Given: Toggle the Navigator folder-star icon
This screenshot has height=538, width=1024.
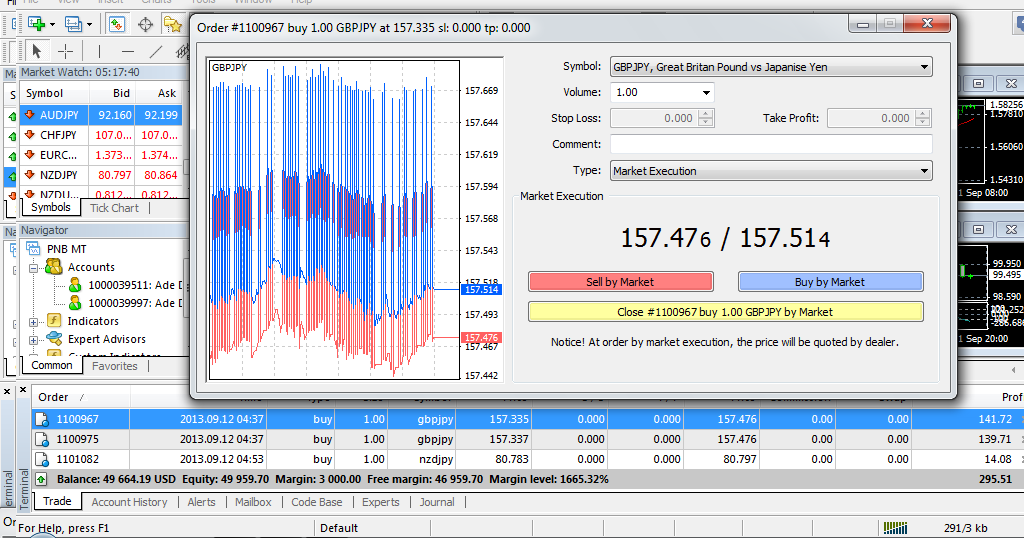Looking at the screenshot, I should pyautogui.click(x=173, y=25).
